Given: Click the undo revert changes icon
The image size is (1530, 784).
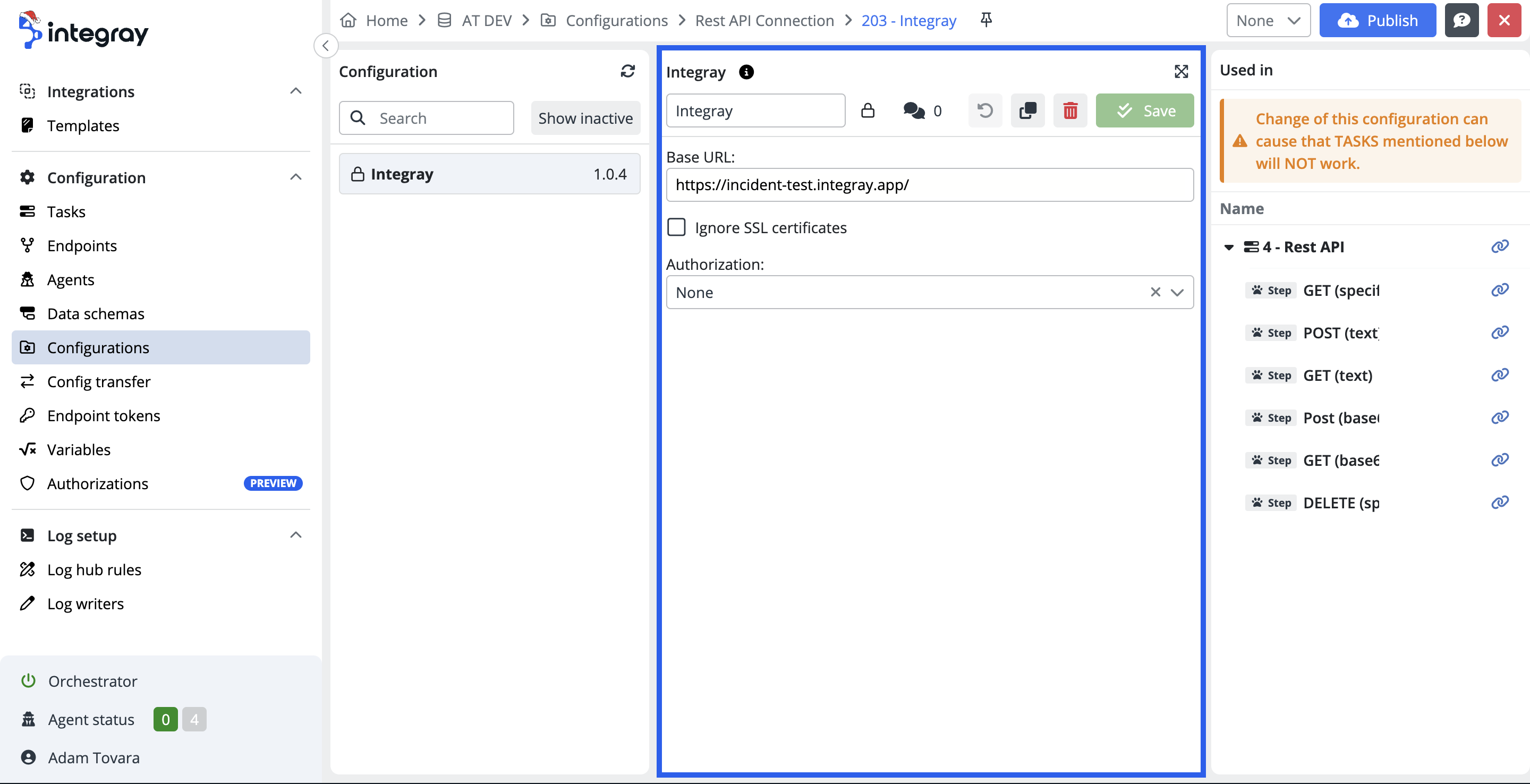Looking at the screenshot, I should [985, 110].
